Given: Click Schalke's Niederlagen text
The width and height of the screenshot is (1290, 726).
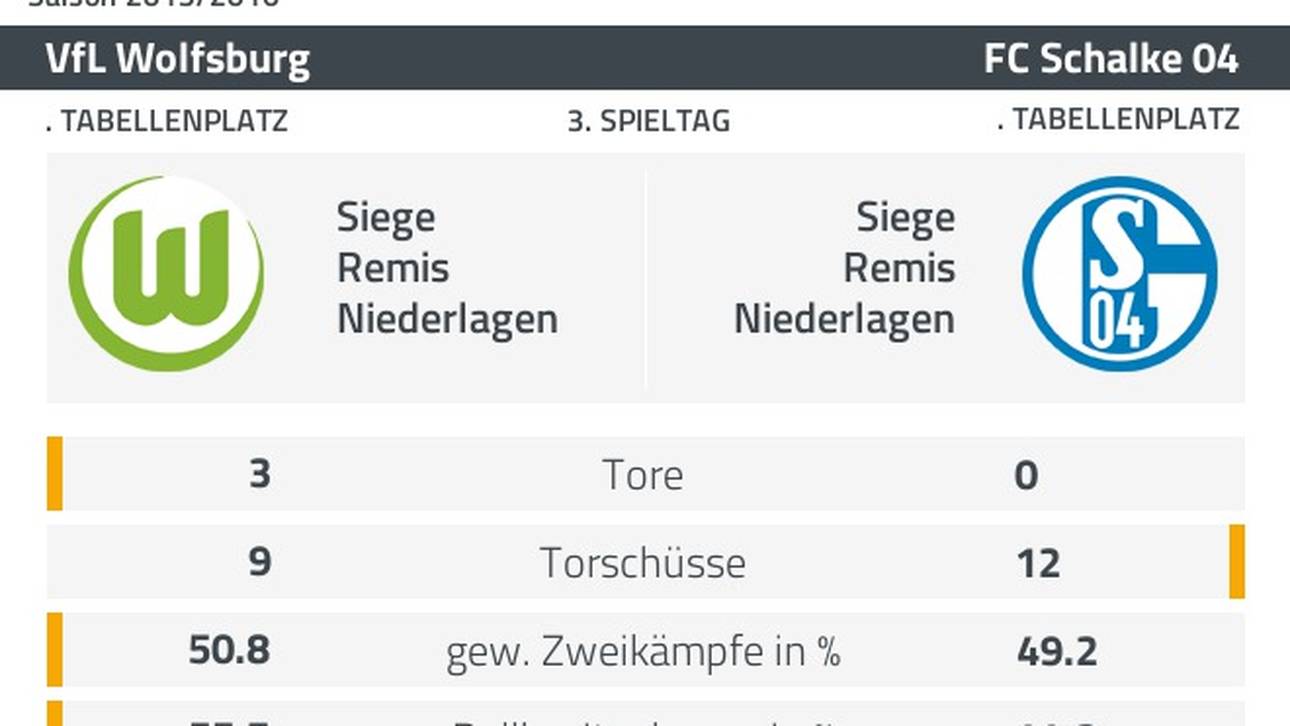Looking at the screenshot, I should 844,320.
